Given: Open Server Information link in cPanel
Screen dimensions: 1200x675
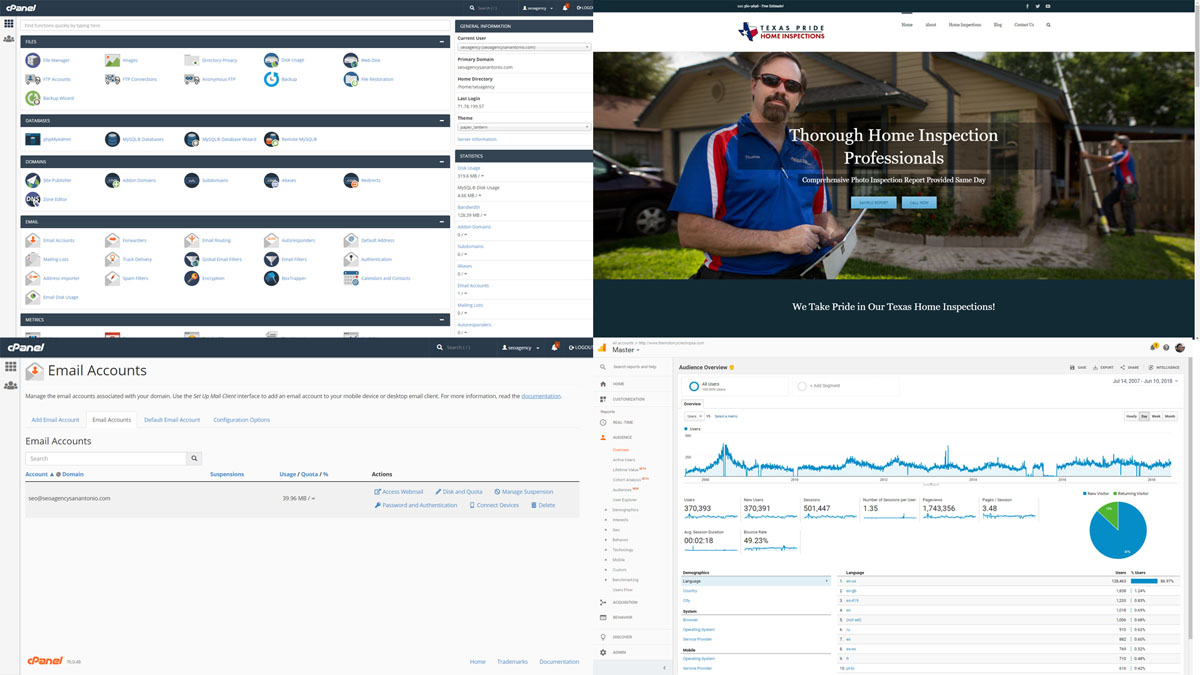Looking at the screenshot, I should (477, 139).
